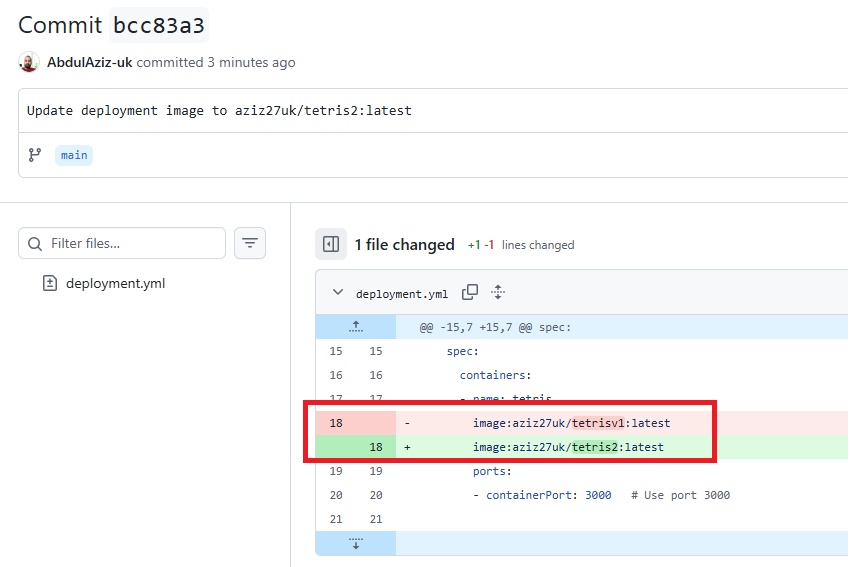Image resolution: width=854 pixels, height=567 pixels.
Task: Collapse the deployment.yml diff with chevron
Action: 338,293
